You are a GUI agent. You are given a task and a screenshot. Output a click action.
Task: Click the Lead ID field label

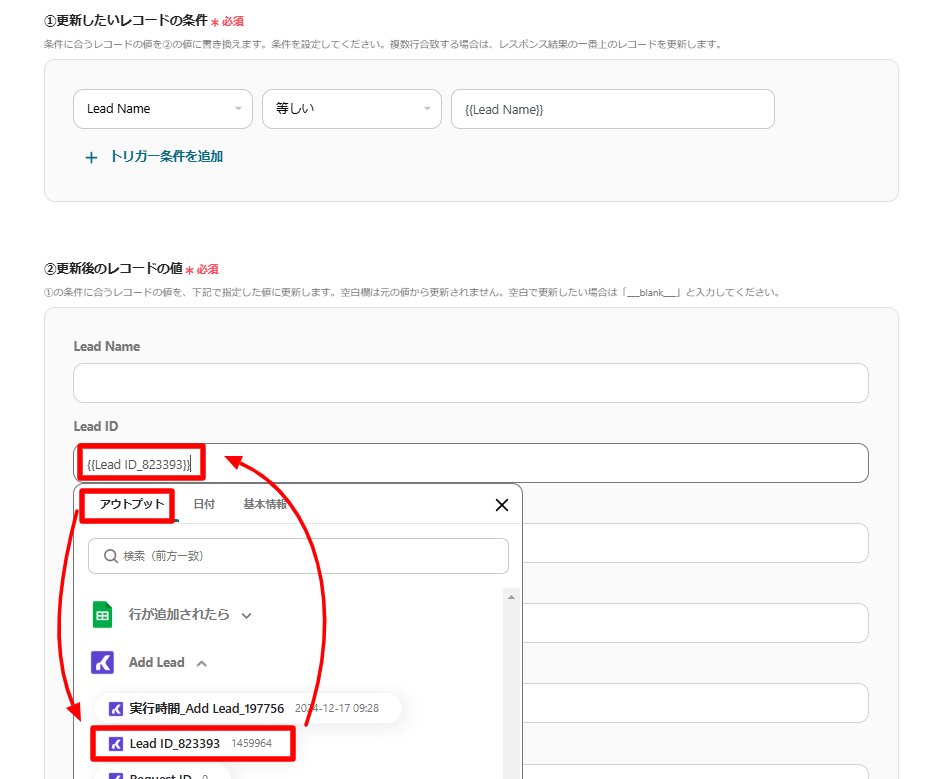click(96, 426)
